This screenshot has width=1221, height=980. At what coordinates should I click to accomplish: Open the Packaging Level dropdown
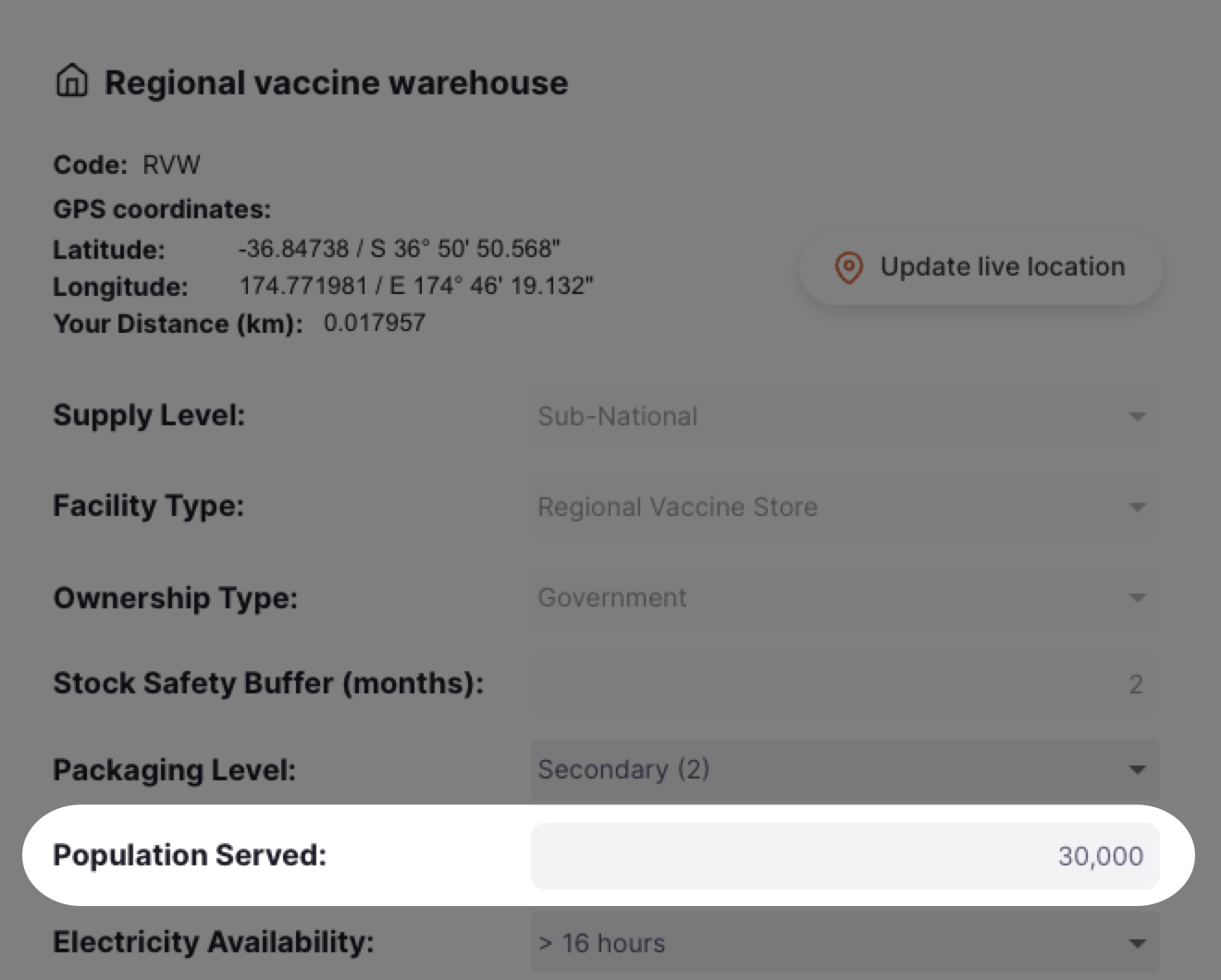point(845,769)
